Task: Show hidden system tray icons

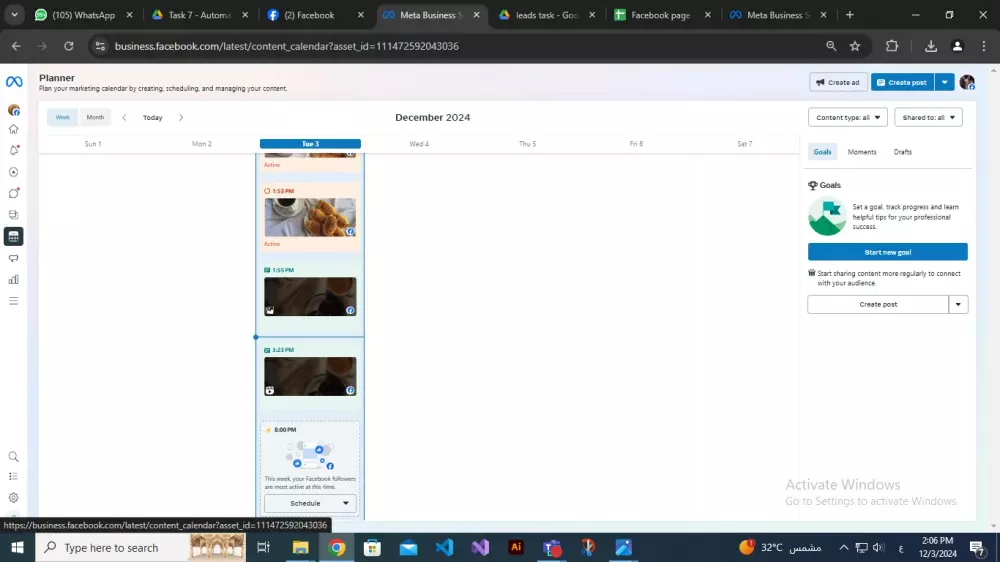Action: [843, 547]
